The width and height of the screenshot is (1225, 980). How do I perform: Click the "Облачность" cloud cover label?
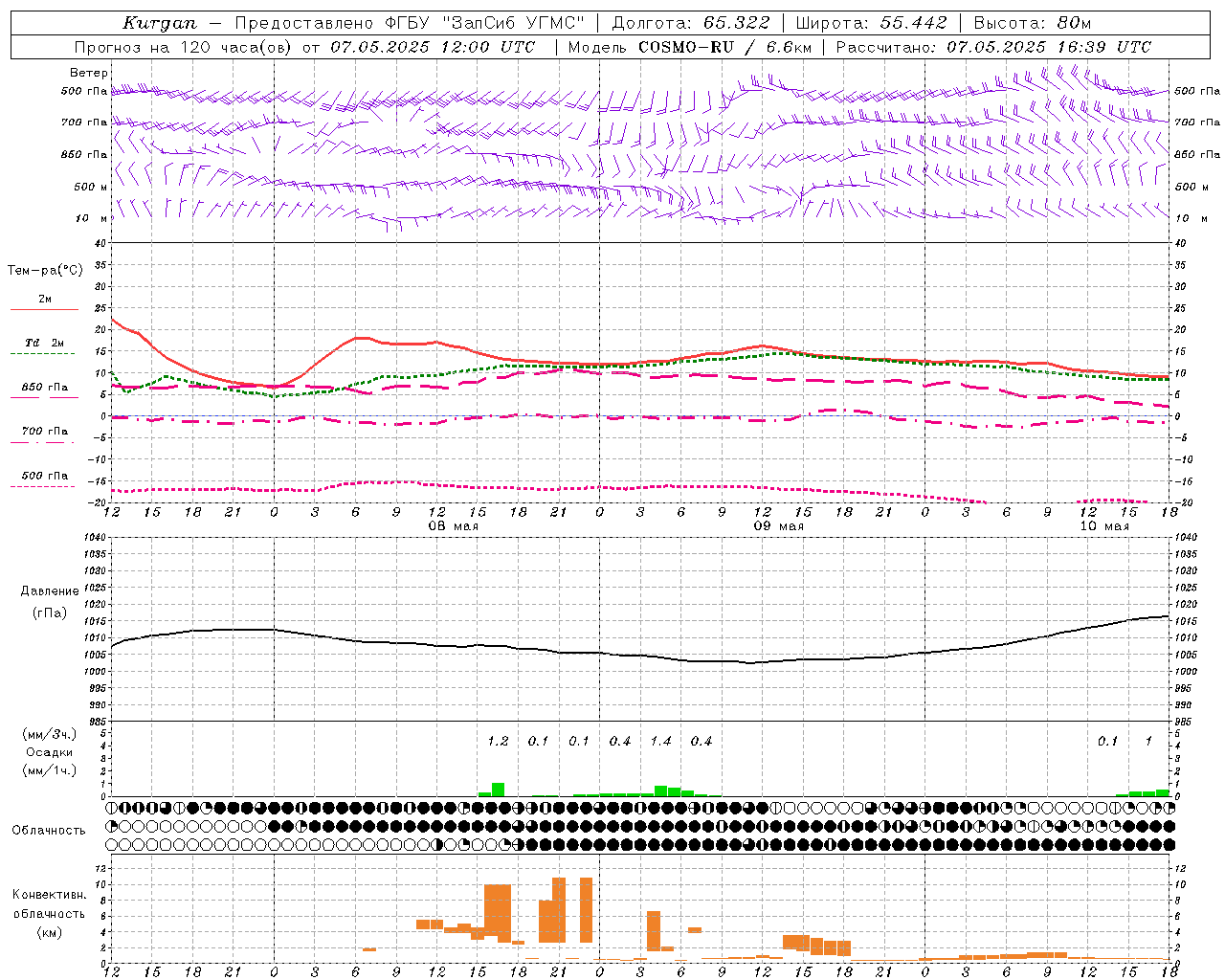click(49, 830)
